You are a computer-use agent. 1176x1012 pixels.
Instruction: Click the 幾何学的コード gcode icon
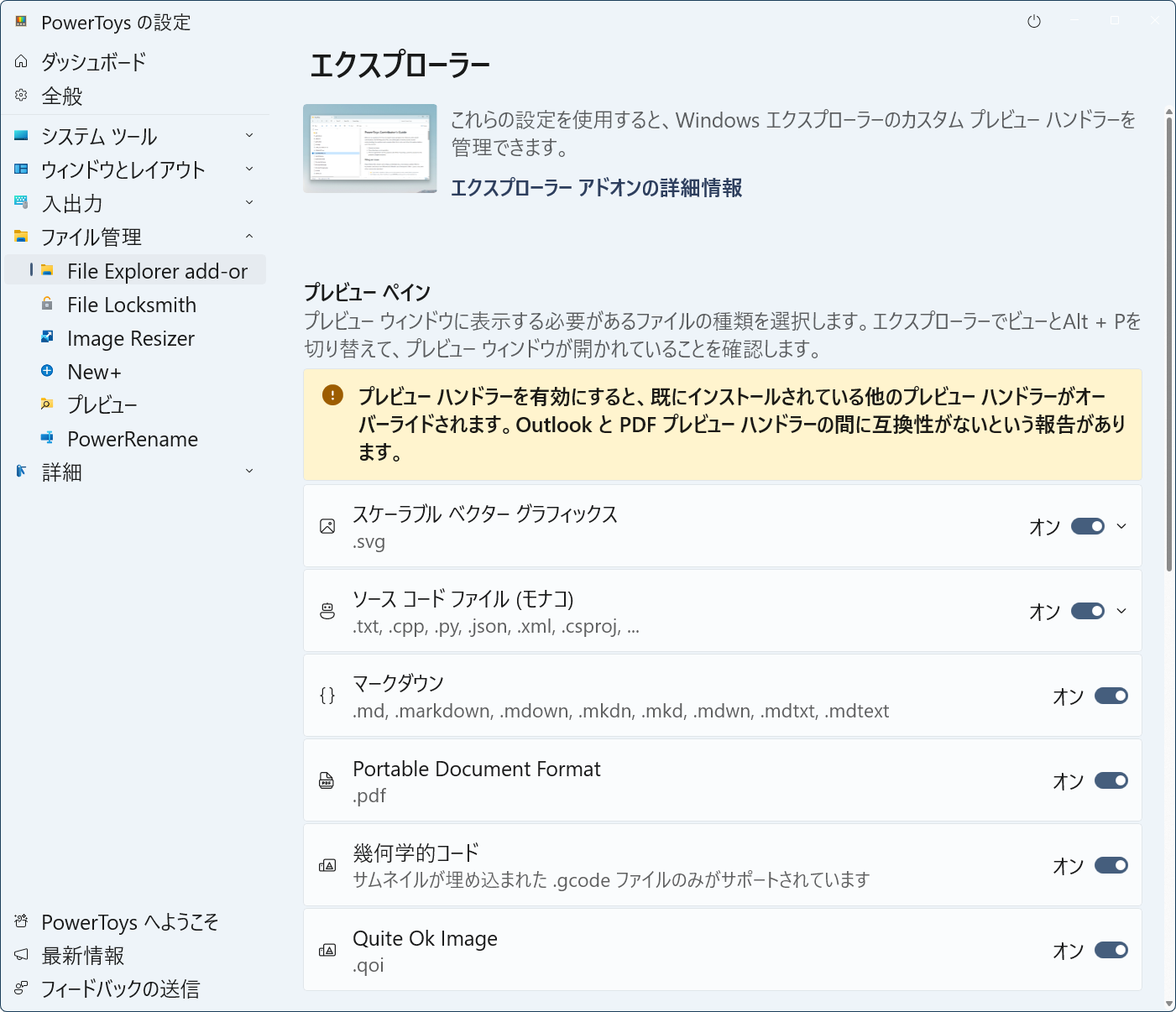[327, 865]
